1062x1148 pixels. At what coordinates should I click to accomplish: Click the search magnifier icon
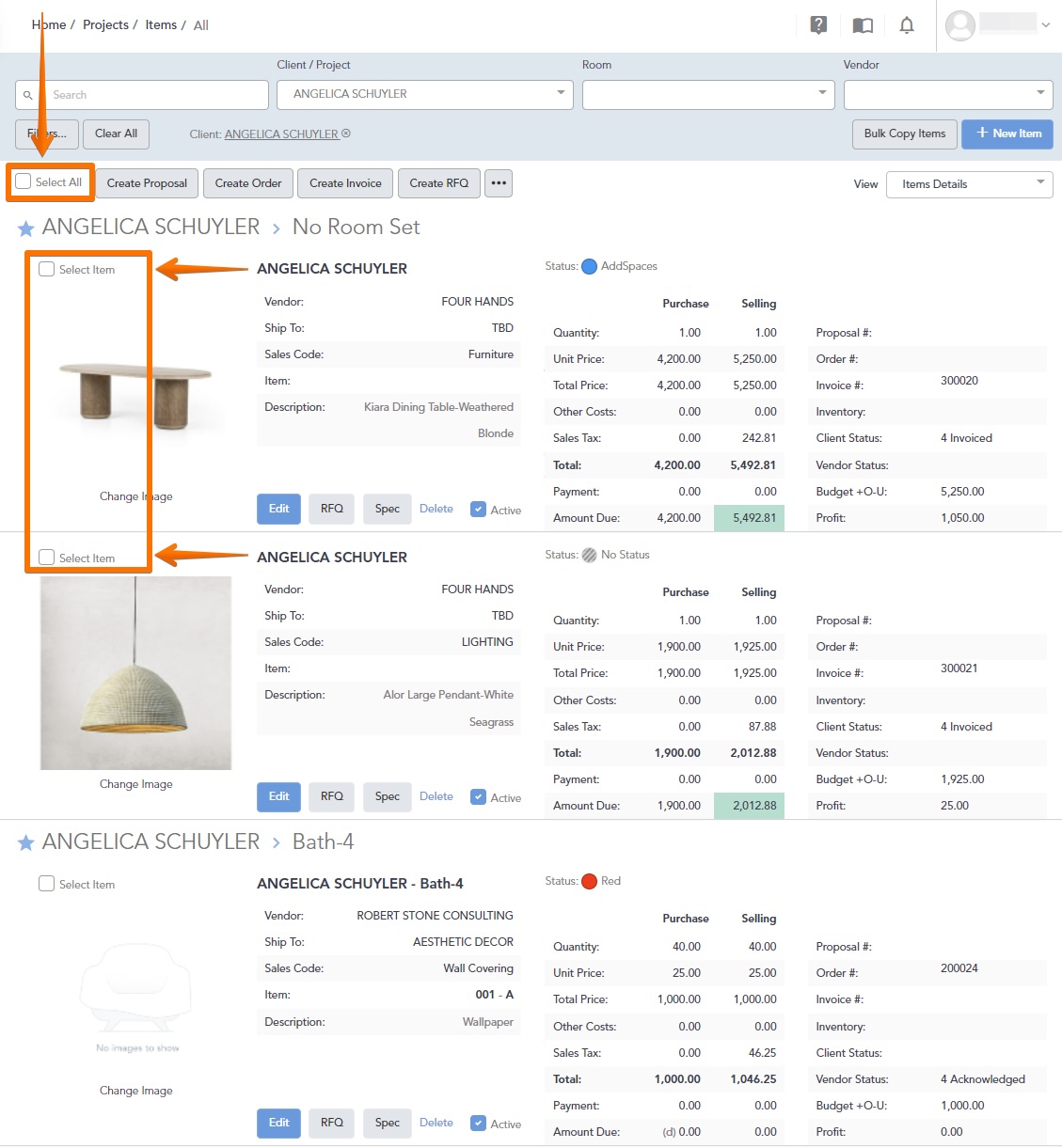tap(28, 95)
